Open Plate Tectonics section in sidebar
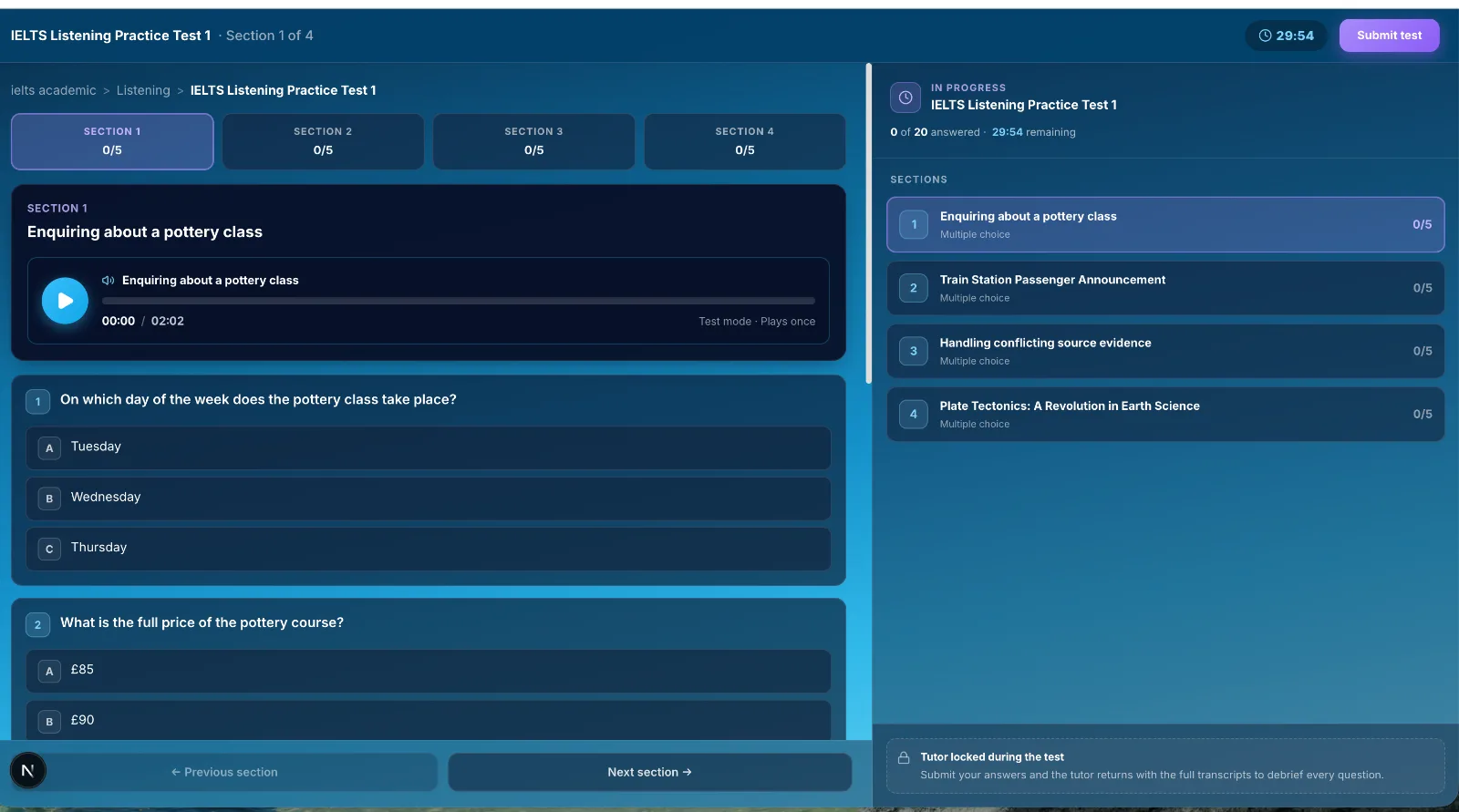The width and height of the screenshot is (1459, 812). click(x=1165, y=414)
